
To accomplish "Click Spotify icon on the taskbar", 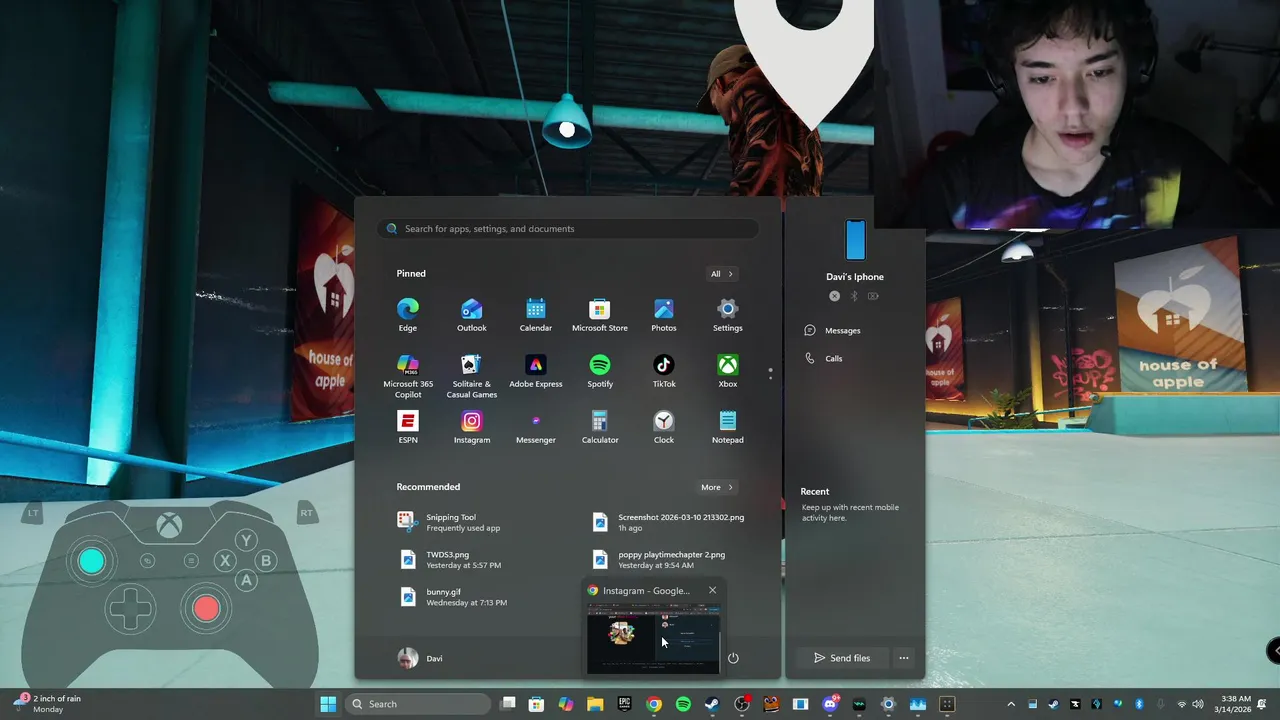I will (683, 704).
